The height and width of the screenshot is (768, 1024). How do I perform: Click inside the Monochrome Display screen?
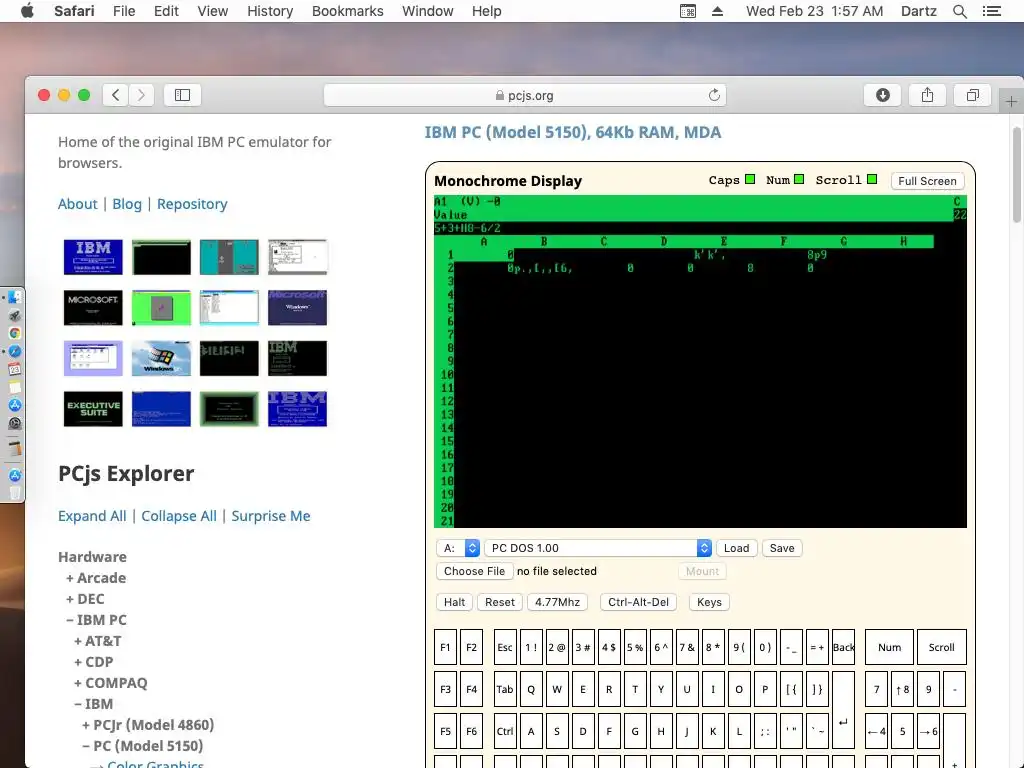pyautogui.click(x=700, y=361)
